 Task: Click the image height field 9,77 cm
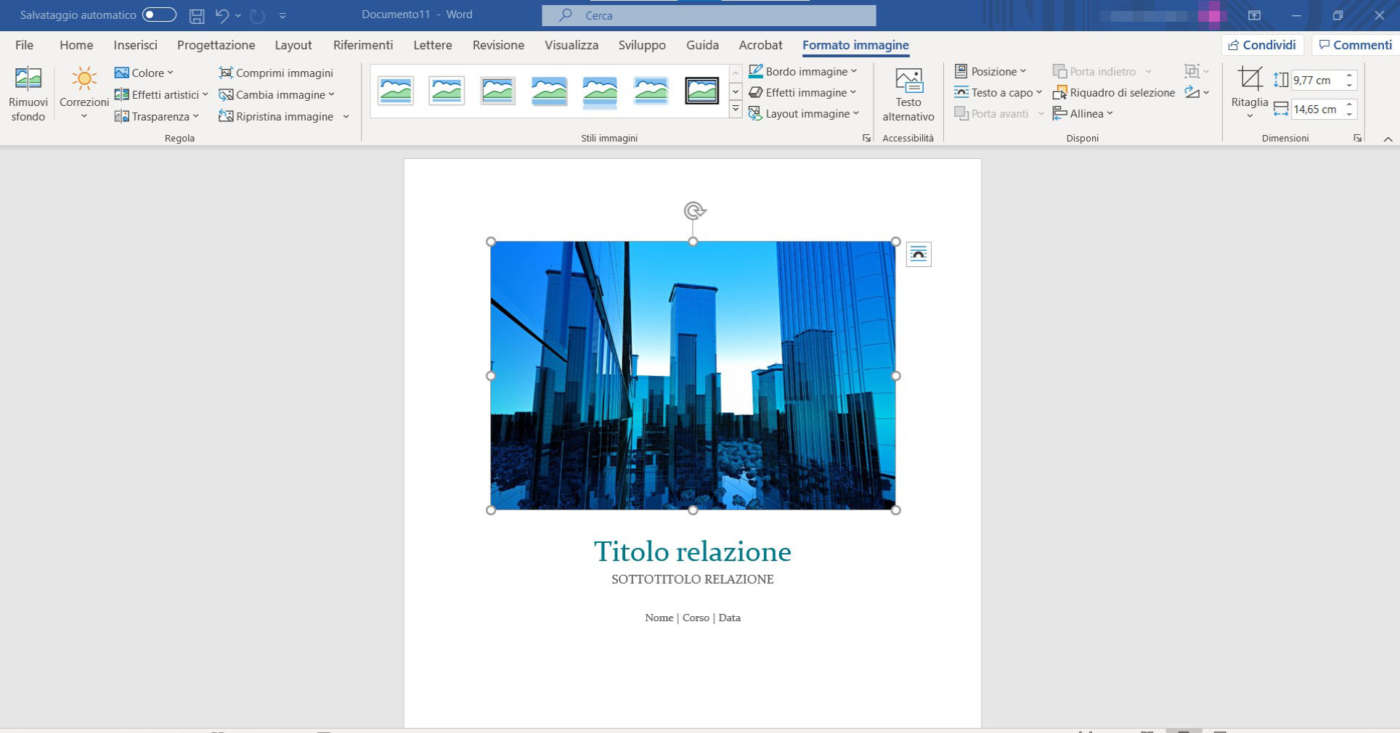click(x=1316, y=80)
